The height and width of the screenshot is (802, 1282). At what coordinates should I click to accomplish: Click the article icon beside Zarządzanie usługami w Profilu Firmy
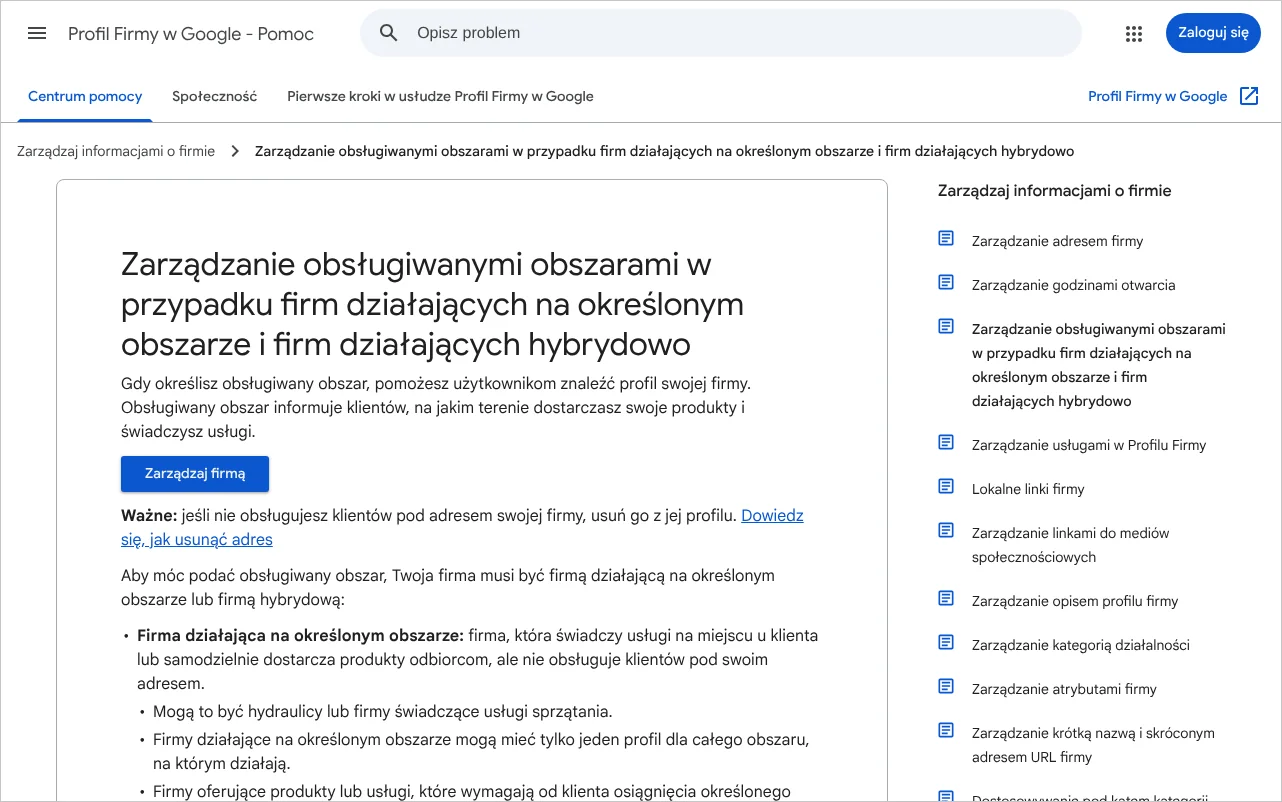(946, 443)
